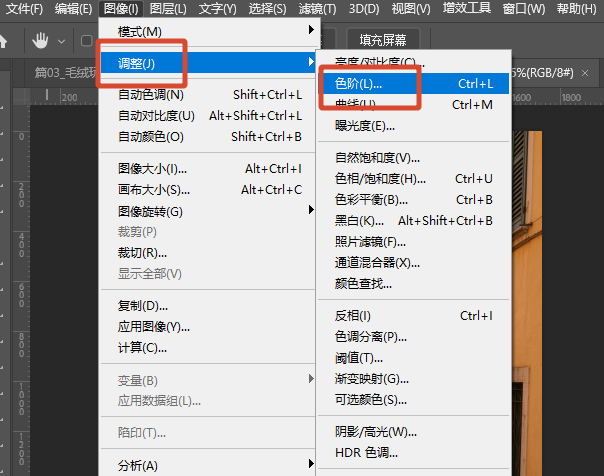The image size is (604, 476).
Task: Open the 帮助(H) menu
Action: point(576,8)
